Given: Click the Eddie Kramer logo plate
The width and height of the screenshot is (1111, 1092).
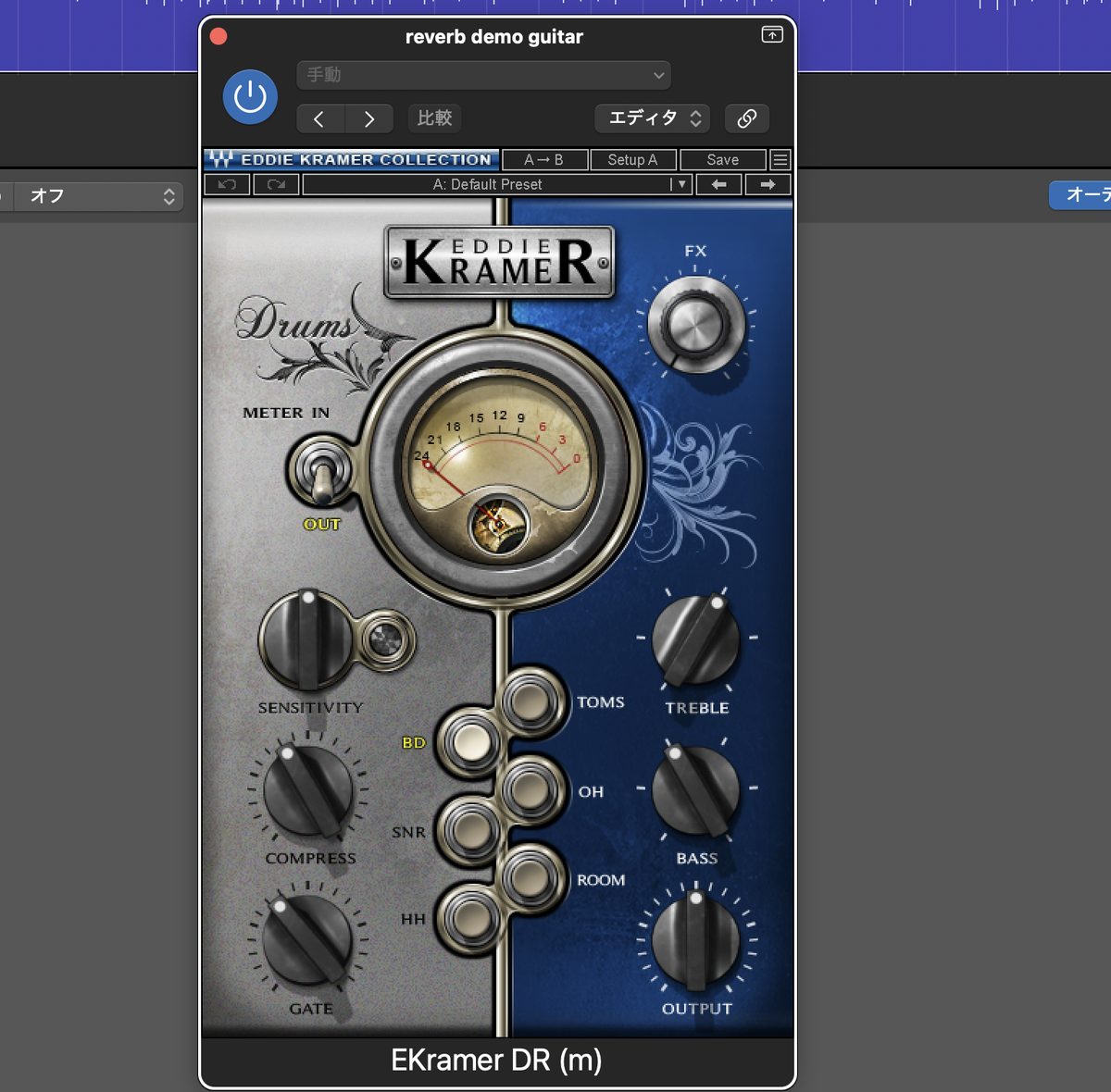Looking at the screenshot, I should pyautogui.click(x=500, y=262).
